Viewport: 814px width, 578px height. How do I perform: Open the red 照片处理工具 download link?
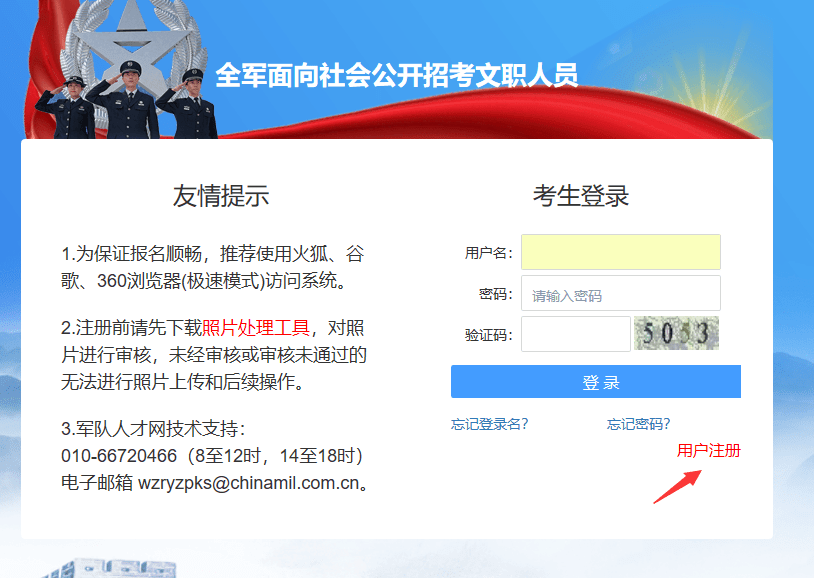255,328
